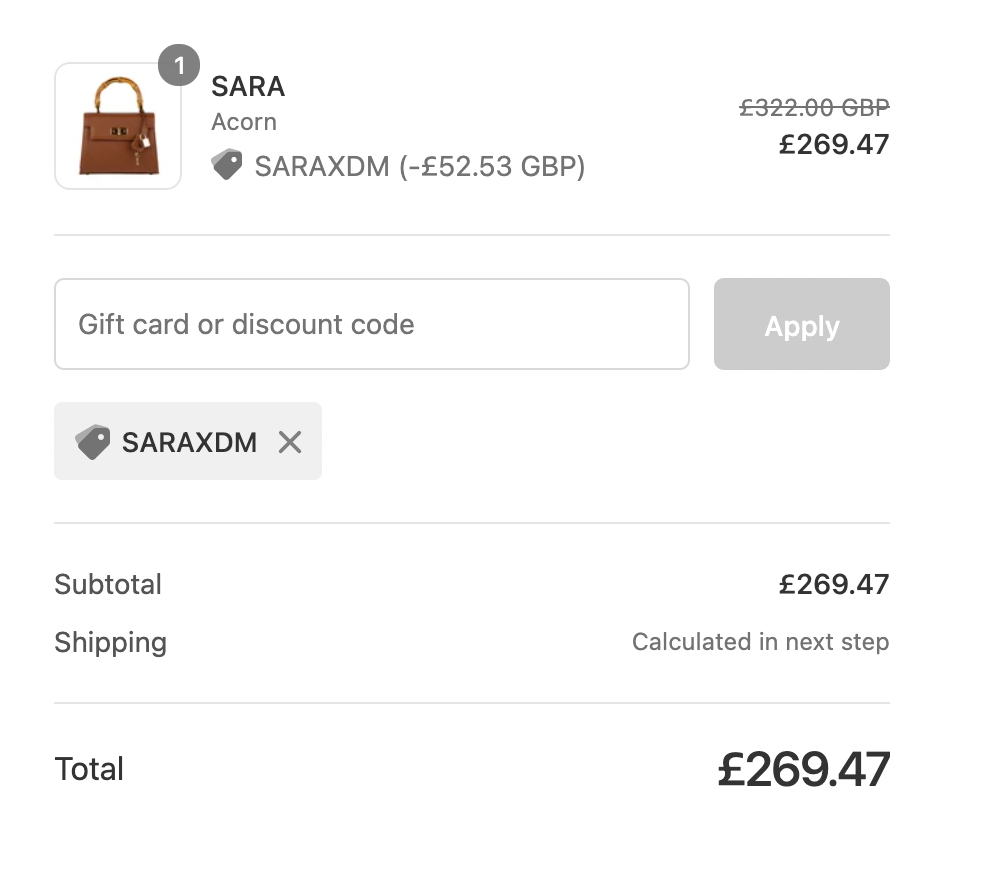The height and width of the screenshot is (876, 1006).
Task: Click the discounted £269.47 item price
Action: tap(834, 144)
